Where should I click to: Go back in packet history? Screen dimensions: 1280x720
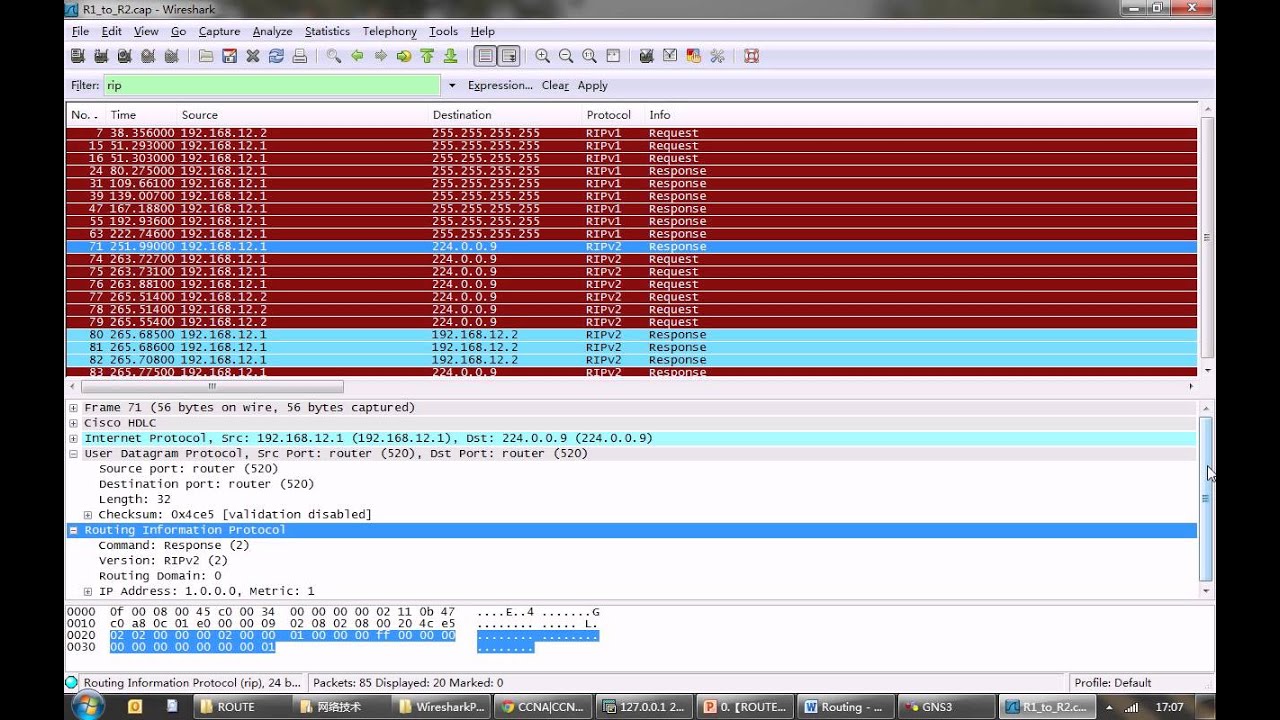[357, 56]
